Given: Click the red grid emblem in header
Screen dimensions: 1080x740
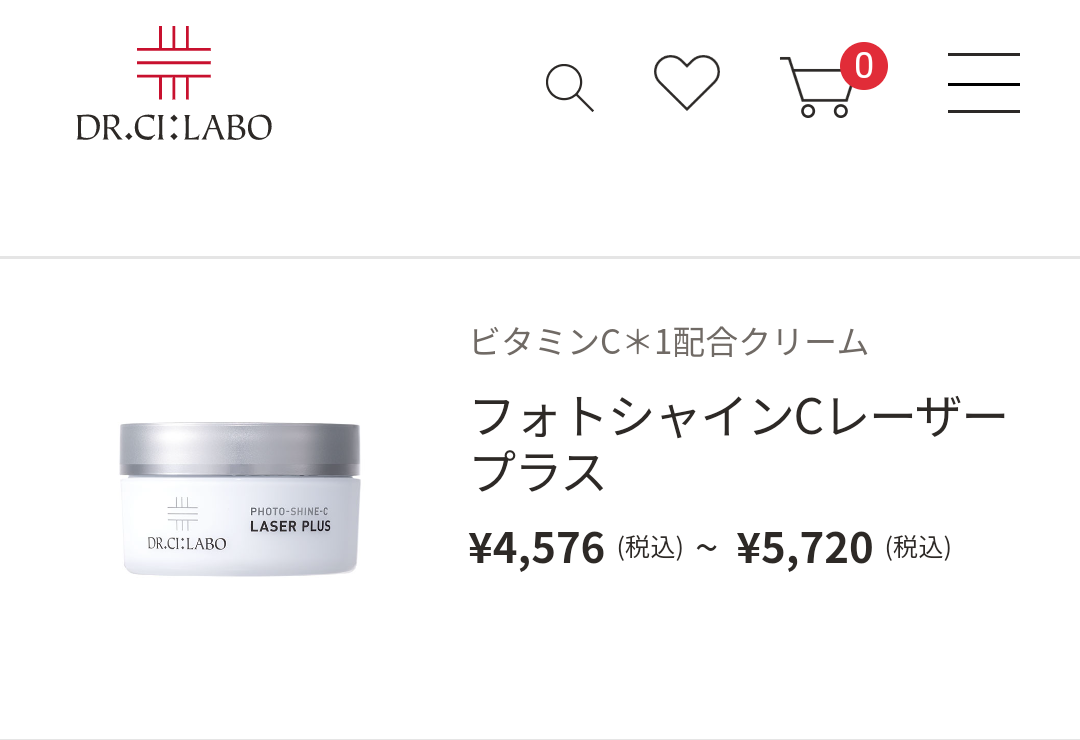Looking at the screenshot, I should coord(174,63).
